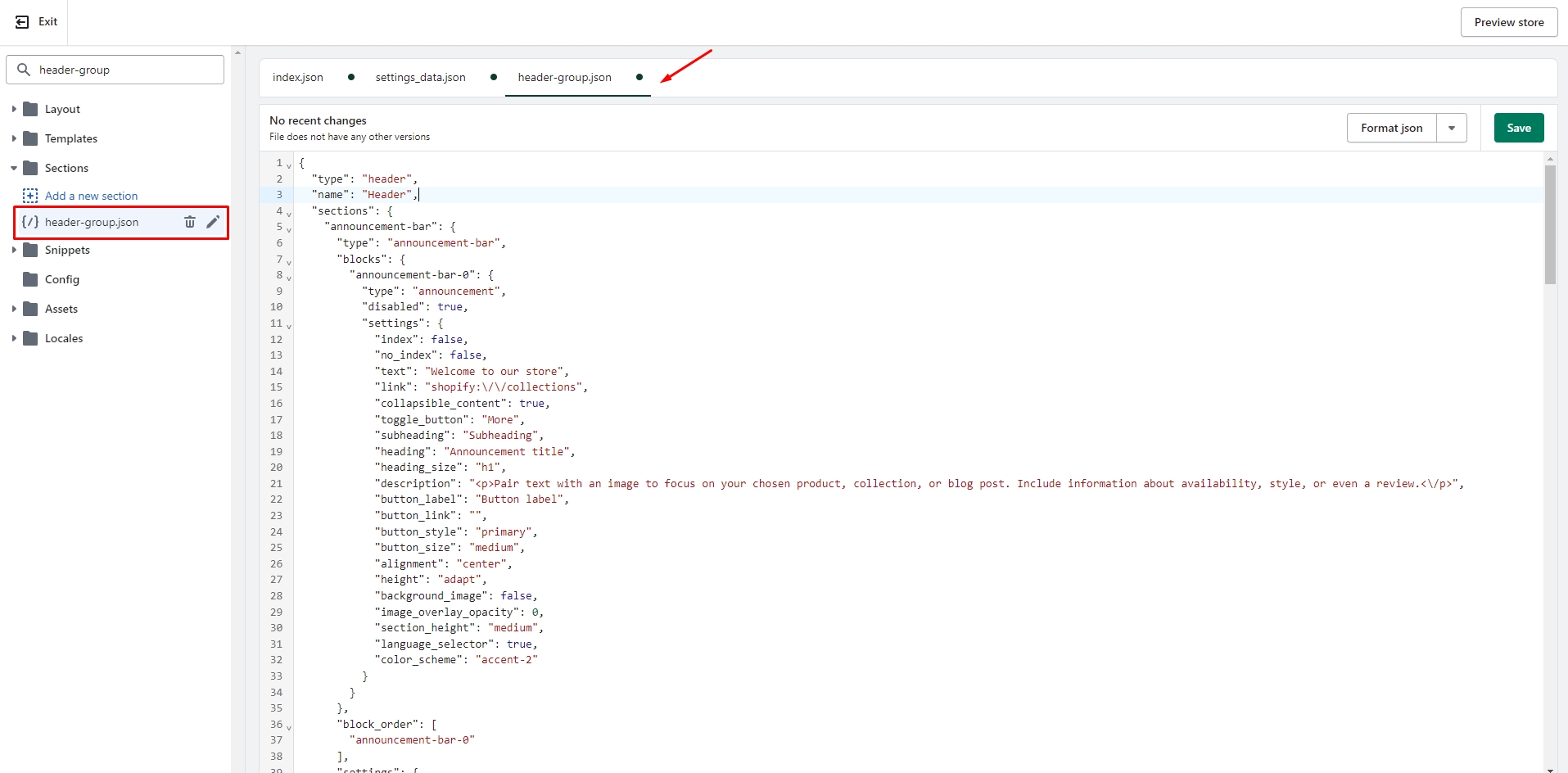Click the code editor vertical scrollbar thumb

[x=1549, y=224]
